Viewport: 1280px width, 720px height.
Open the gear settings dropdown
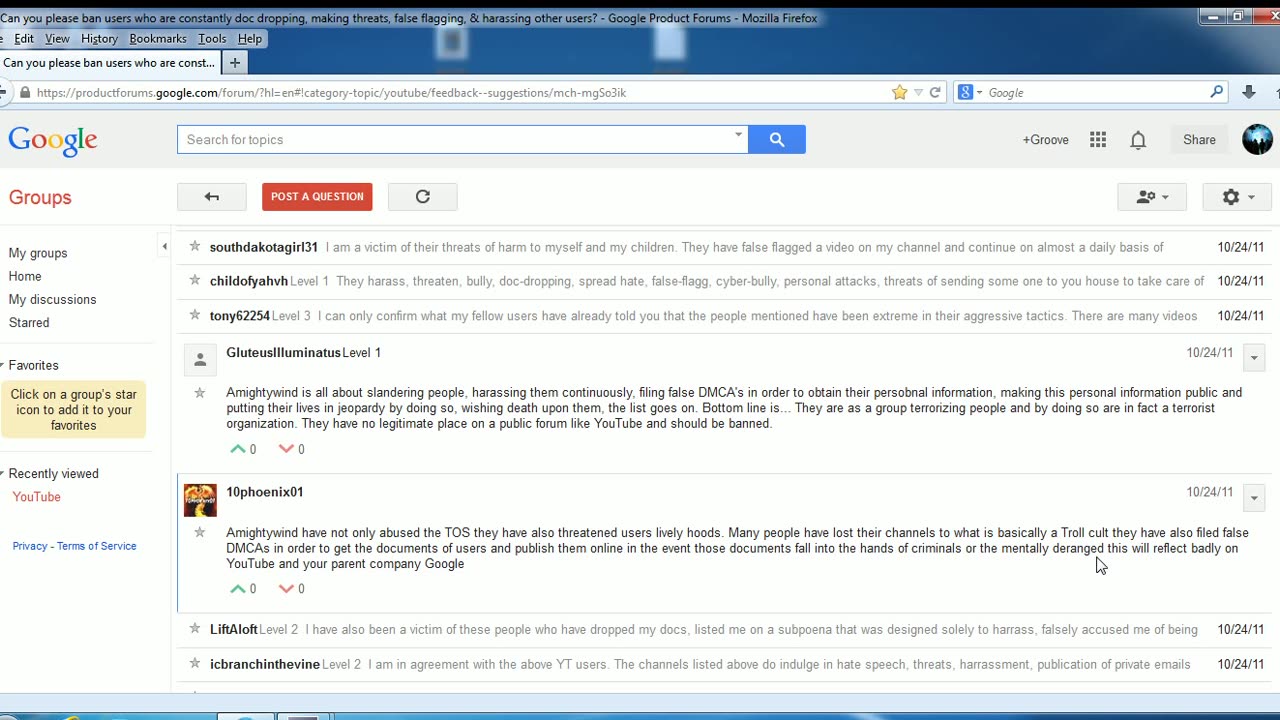coord(1237,197)
